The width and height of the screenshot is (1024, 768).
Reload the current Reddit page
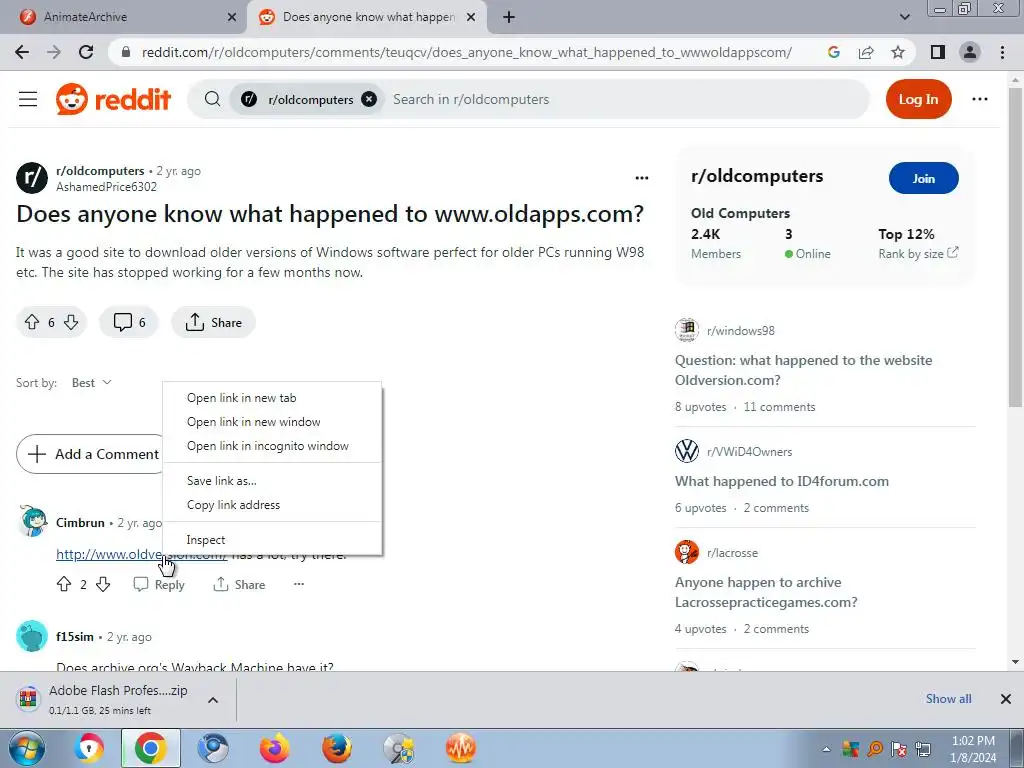86,52
